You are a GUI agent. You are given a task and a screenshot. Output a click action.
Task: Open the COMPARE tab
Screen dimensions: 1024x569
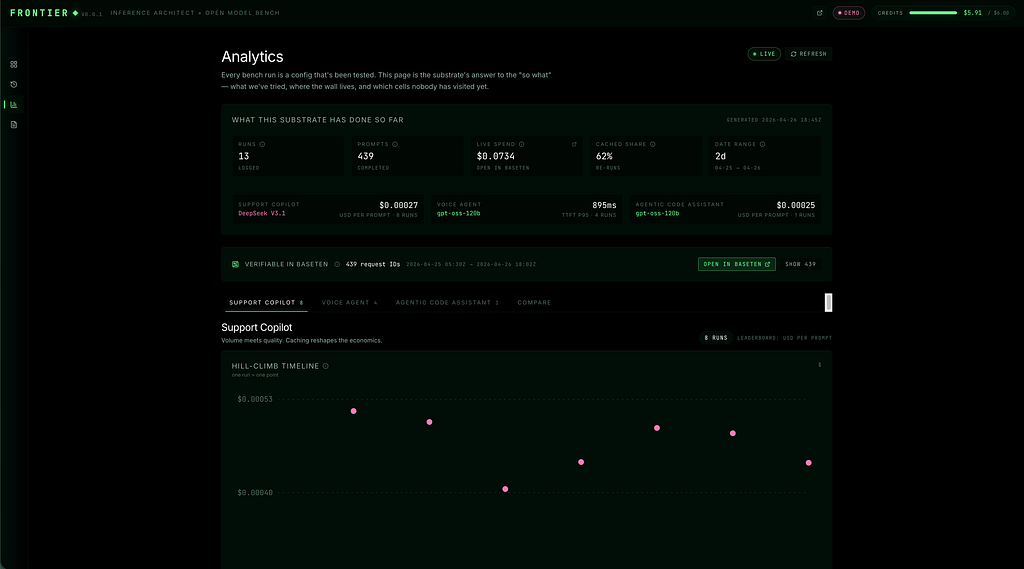click(x=534, y=302)
